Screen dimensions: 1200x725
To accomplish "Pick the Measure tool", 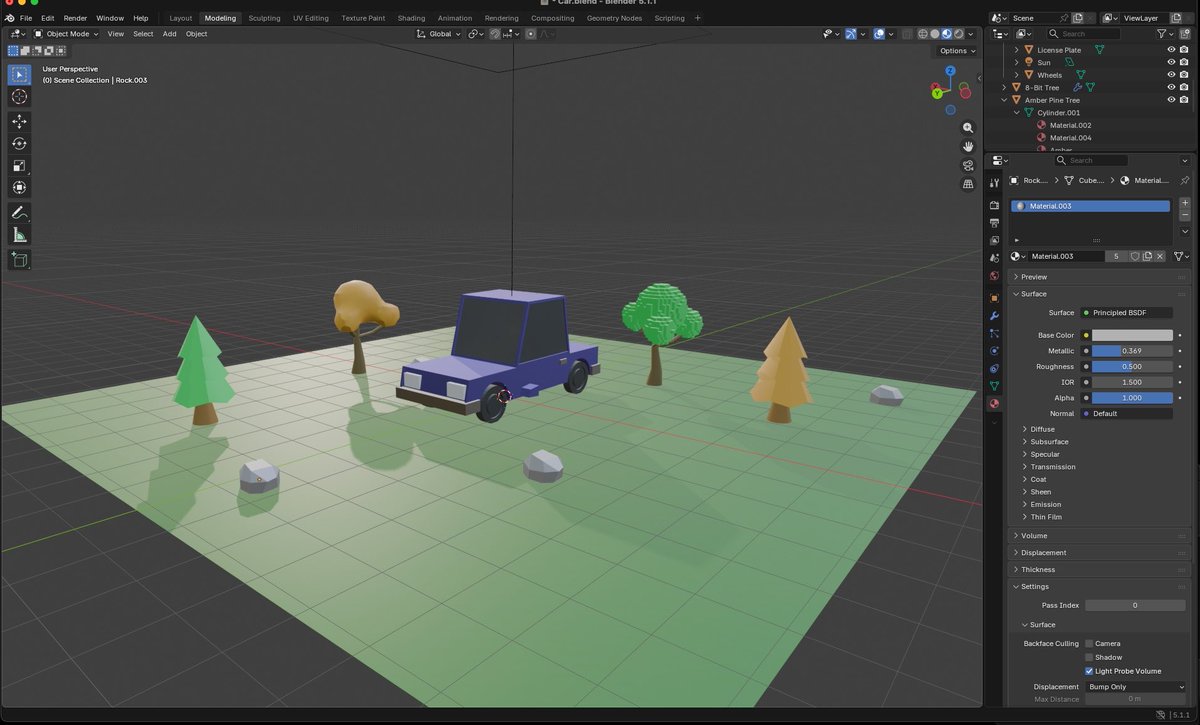I will [x=19, y=235].
